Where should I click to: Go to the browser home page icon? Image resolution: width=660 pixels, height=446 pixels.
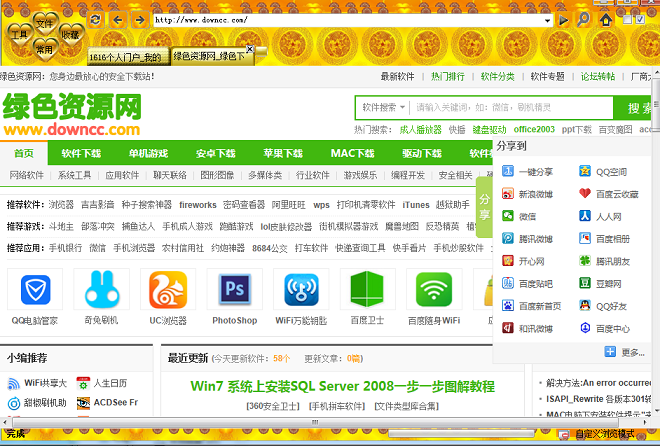(606, 19)
